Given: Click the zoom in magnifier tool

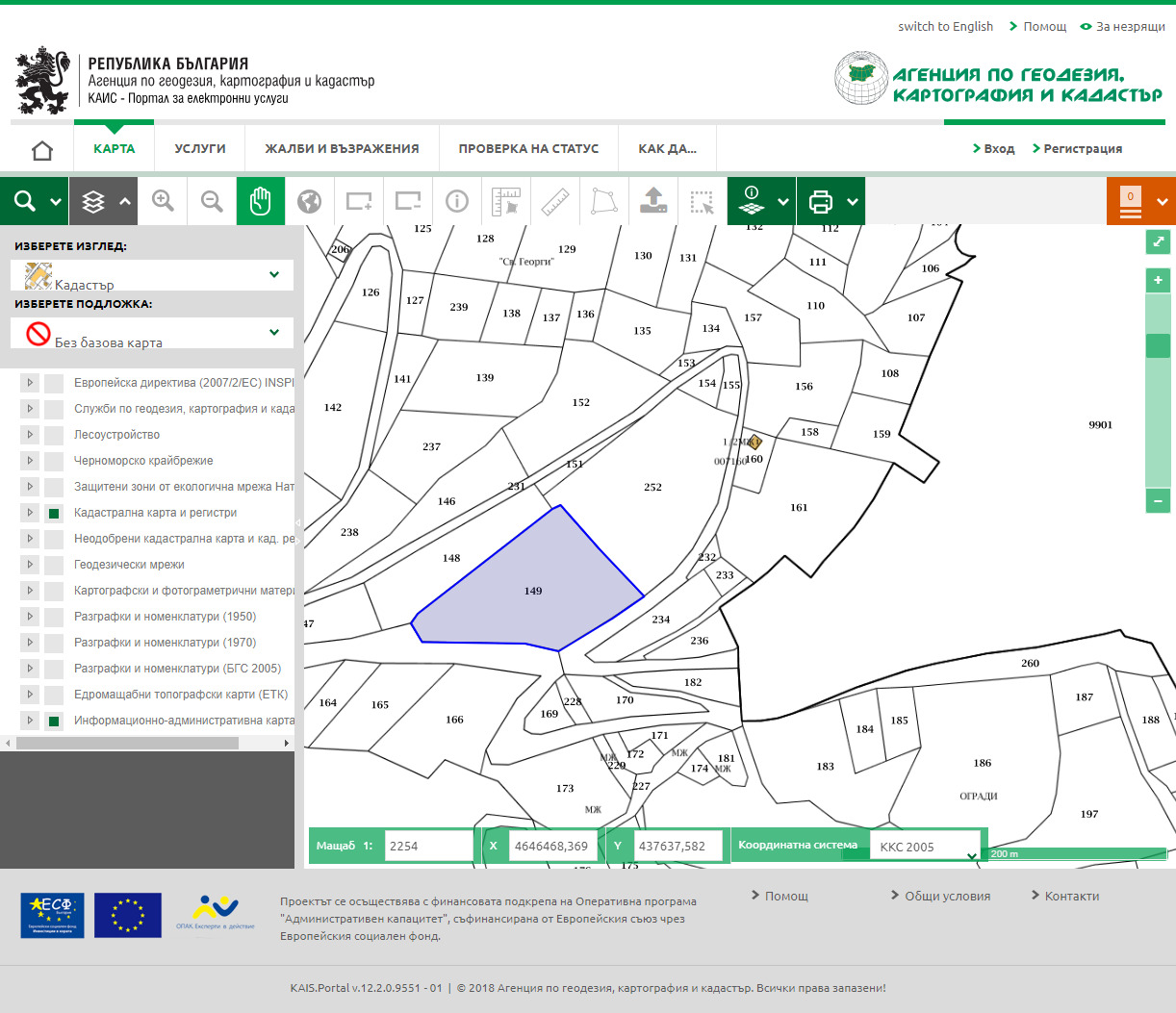Looking at the screenshot, I should 164,201.
